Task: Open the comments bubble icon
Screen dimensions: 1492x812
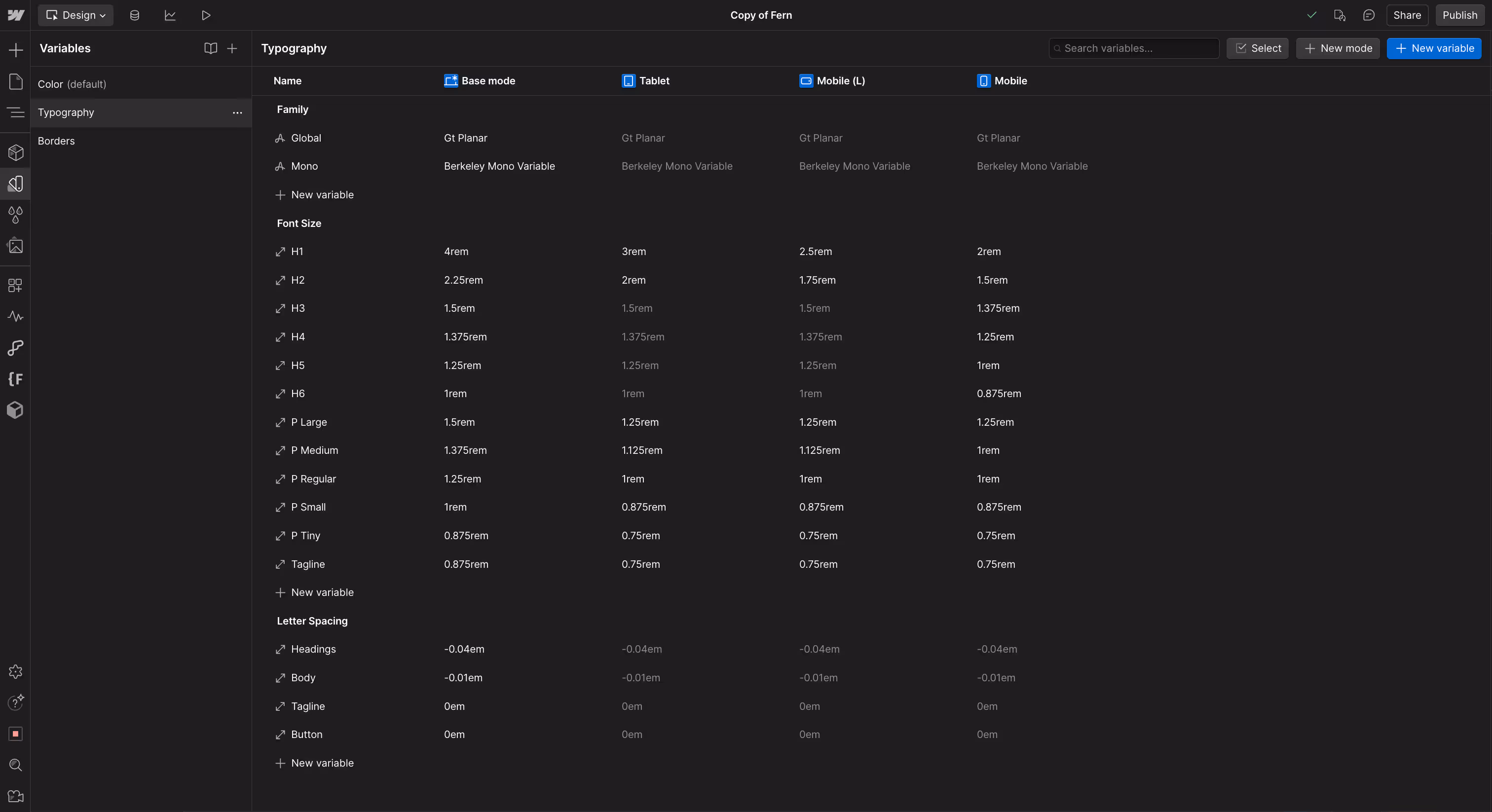Action: pos(1369,15)
